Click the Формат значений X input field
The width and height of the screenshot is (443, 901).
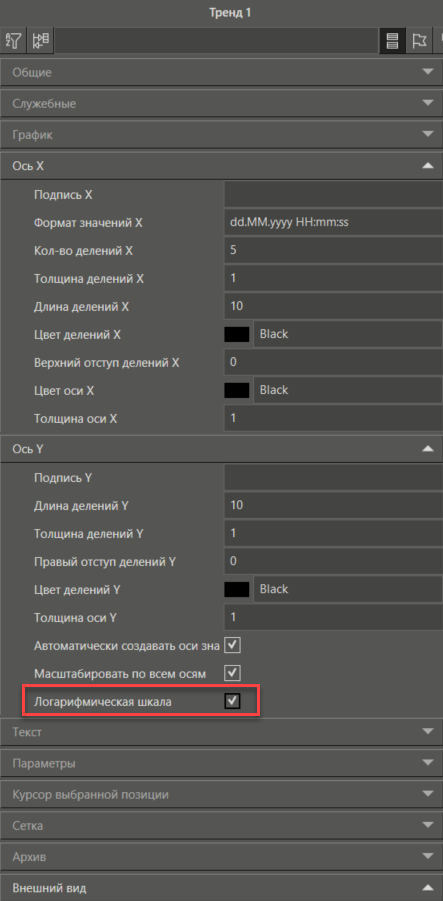point(333,222)
